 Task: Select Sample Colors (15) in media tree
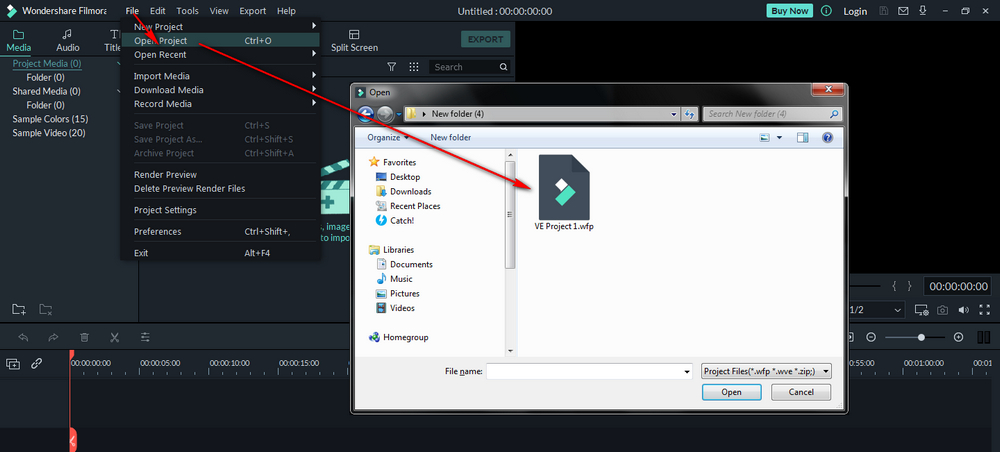[50, 119]
